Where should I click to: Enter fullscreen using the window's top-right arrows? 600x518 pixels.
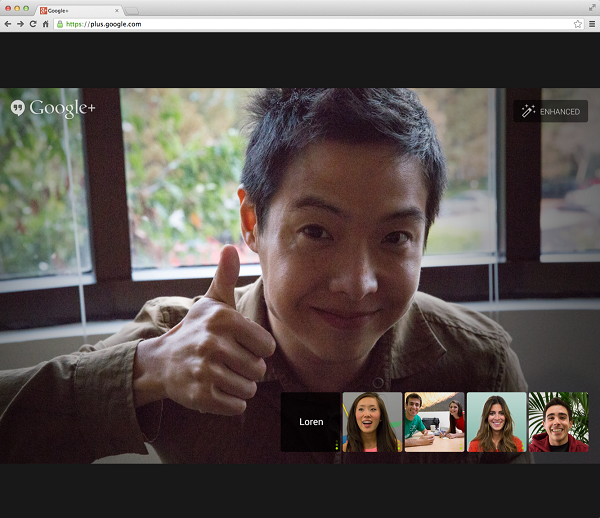(x=591, y=8)
